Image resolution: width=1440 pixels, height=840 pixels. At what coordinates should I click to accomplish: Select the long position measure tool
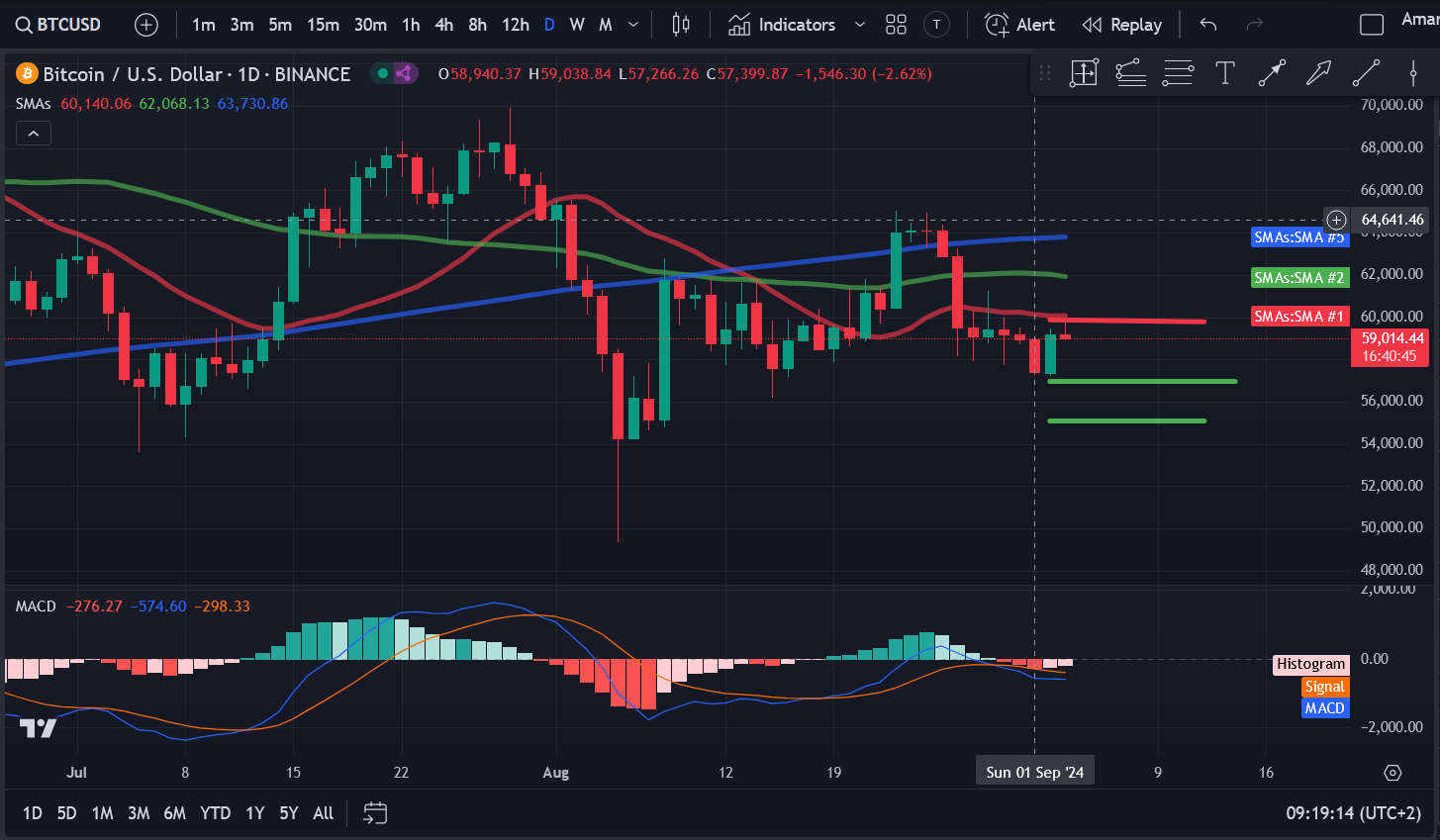tap(1084, 72)
